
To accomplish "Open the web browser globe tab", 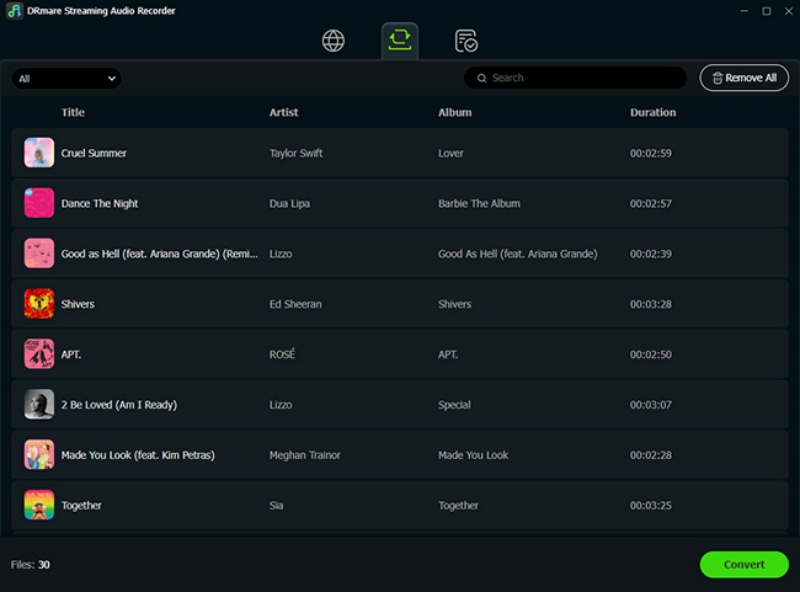I will (x=333, y=41).
